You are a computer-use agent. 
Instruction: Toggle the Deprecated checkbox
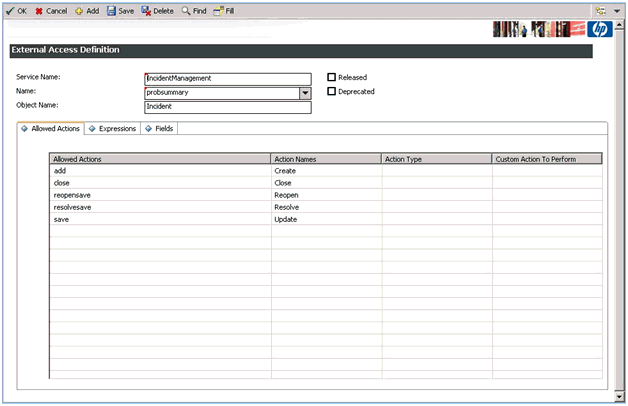click(332, 91)
